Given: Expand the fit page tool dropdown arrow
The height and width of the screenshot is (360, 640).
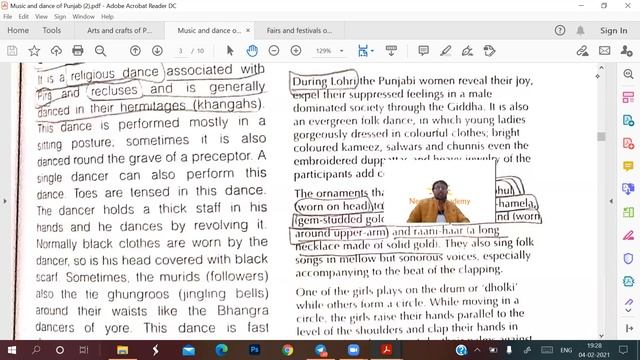Looking at the screenshot, I should (x=372, y=51).
